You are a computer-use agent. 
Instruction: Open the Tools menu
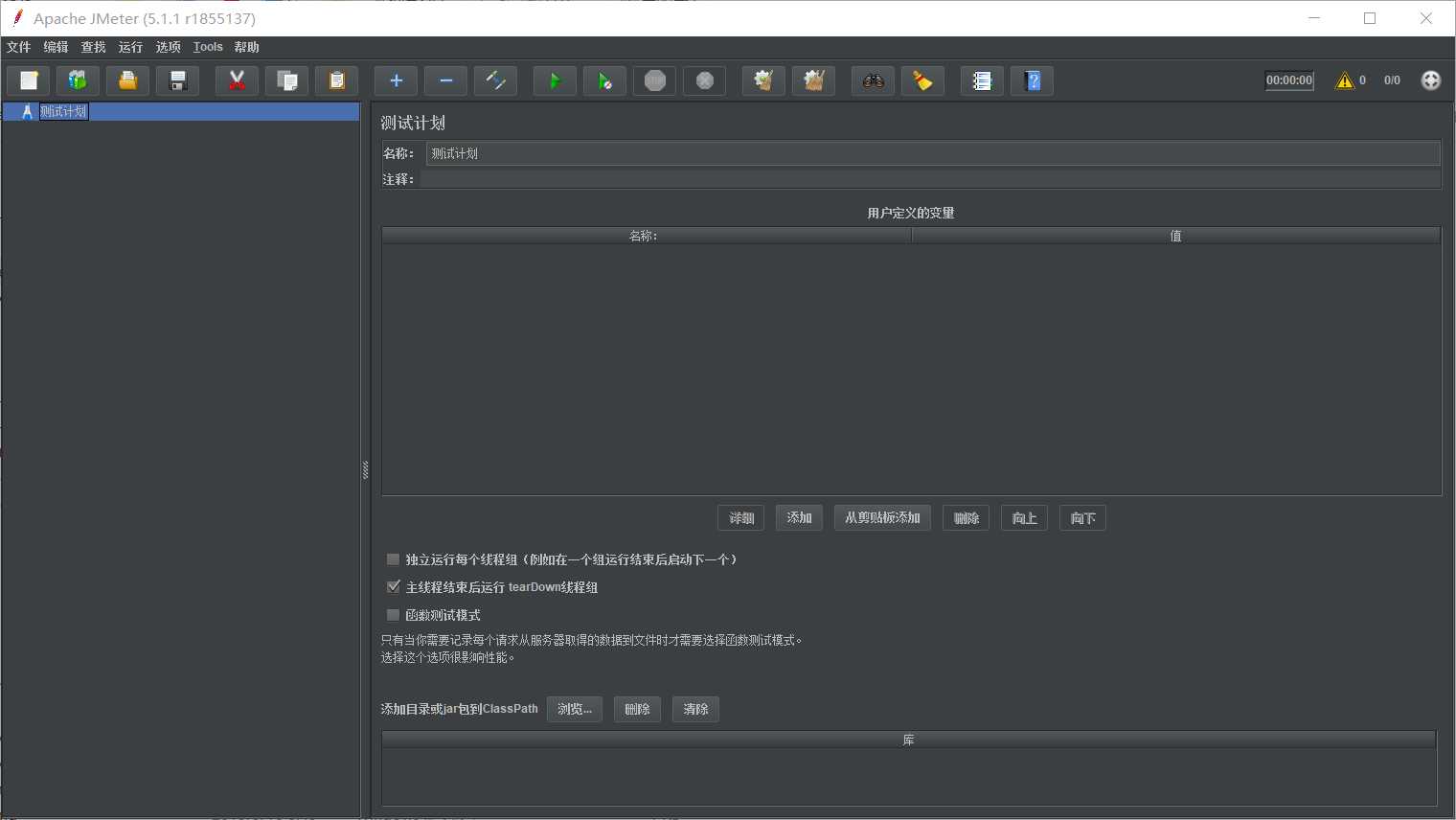tap(208, 47)
